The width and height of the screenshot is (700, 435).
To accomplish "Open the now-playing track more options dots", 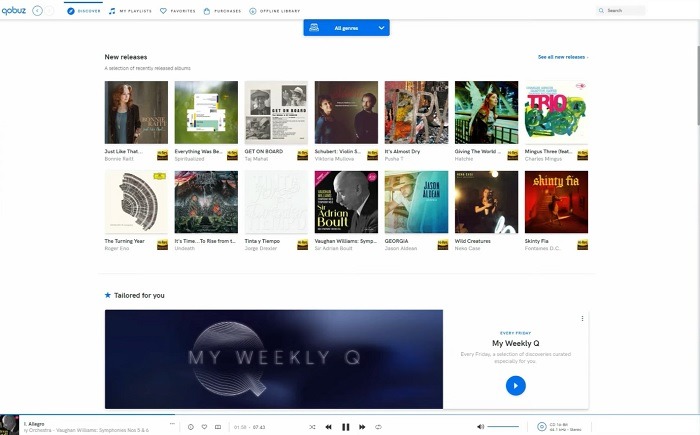I will 172,423.
